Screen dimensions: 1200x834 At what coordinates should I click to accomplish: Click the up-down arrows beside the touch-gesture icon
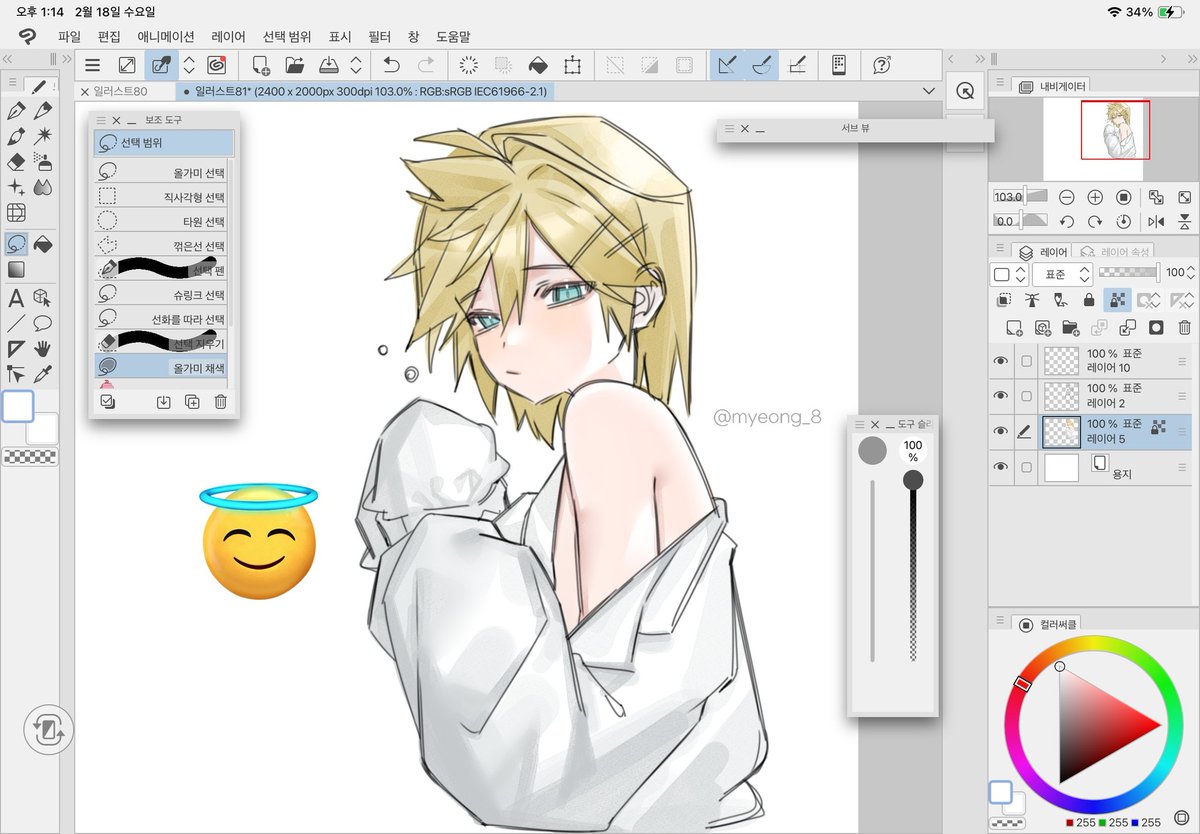[x=189, y=65]
